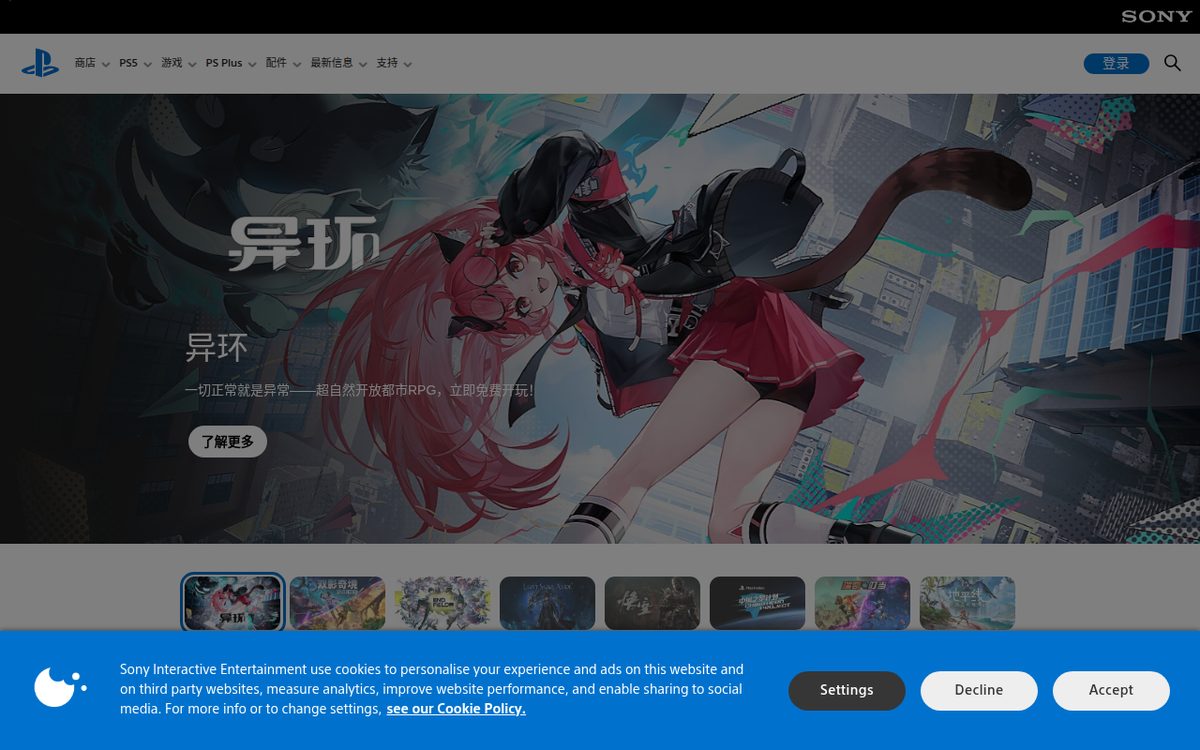Select the China Hero Project thumbnail
Viewport: 1200px width, 750px height.
(x=757, y=602)
